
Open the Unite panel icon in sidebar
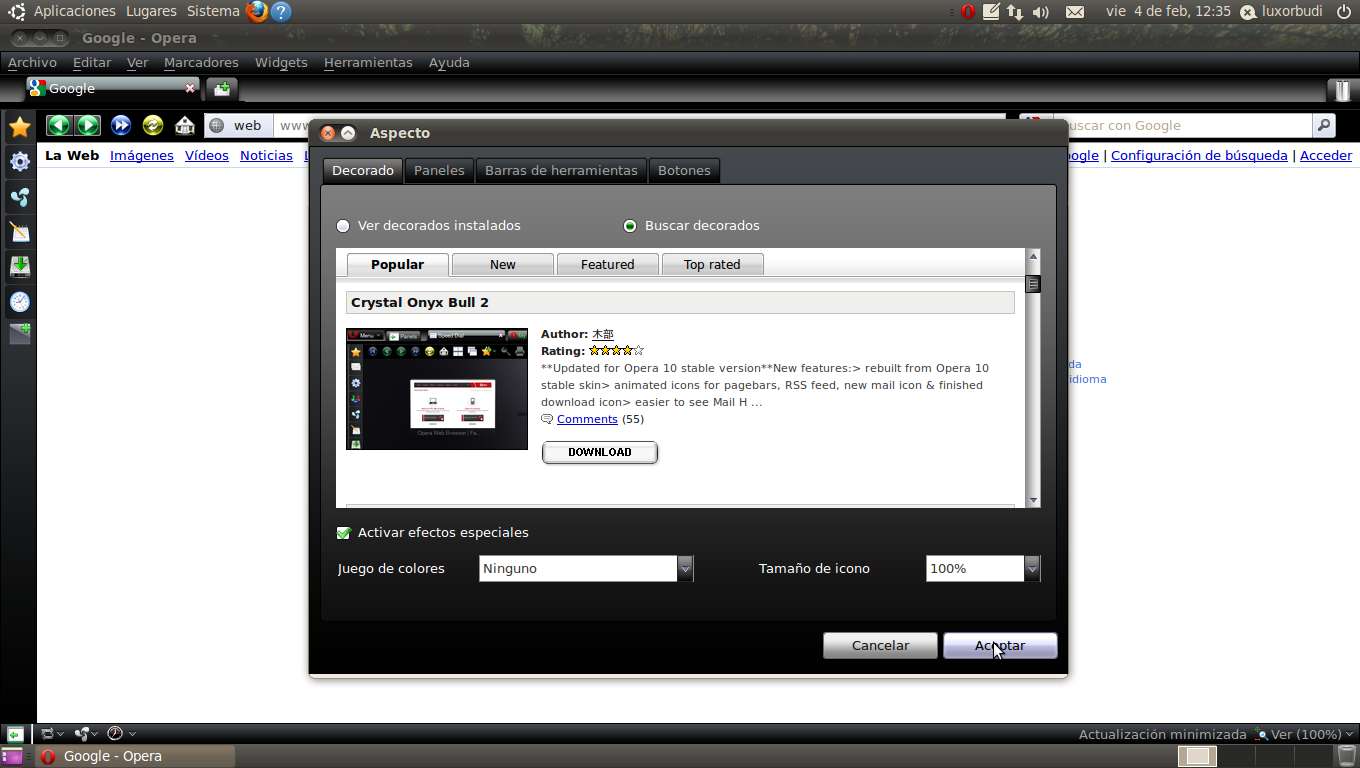(x=19, y=197)
